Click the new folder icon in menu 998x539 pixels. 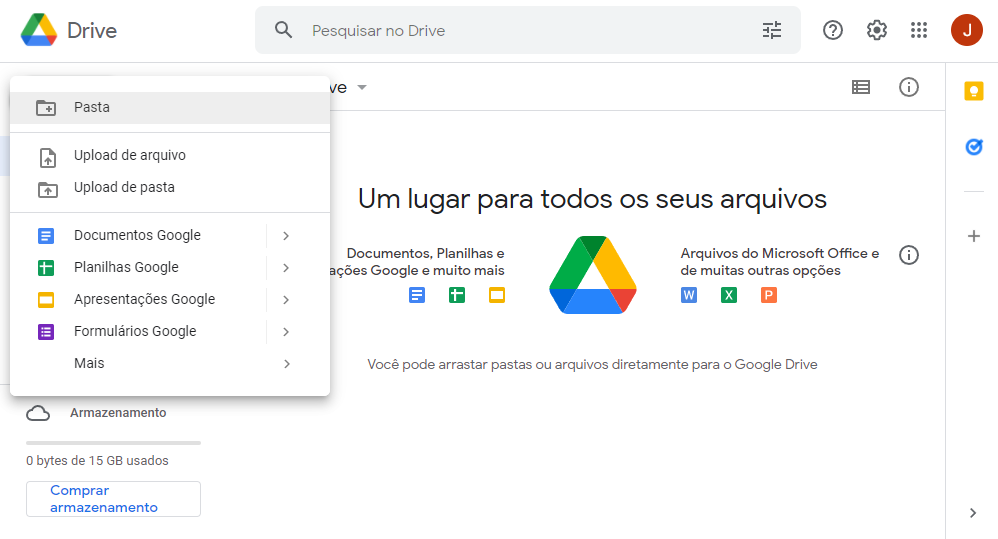(46, 108)
